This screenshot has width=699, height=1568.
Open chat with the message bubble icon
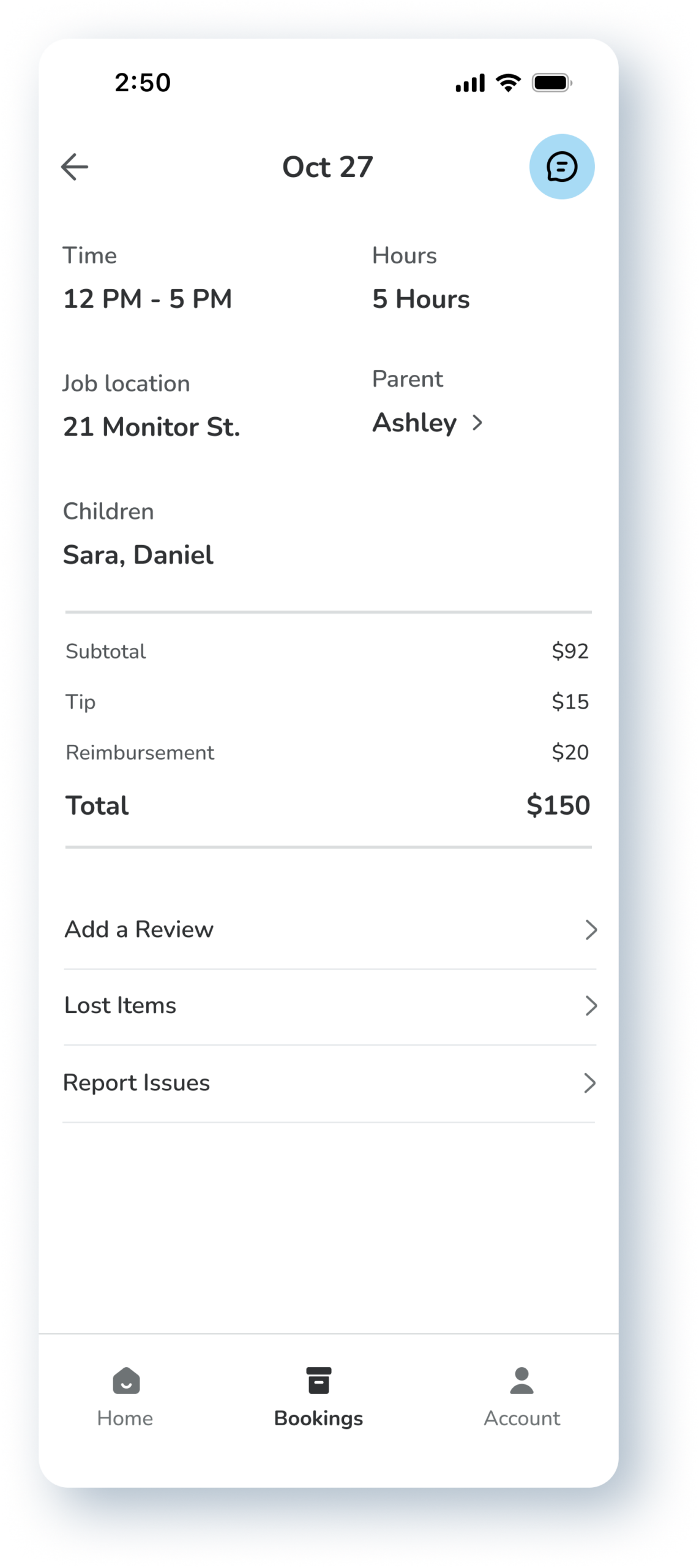(x=561, y=167)
